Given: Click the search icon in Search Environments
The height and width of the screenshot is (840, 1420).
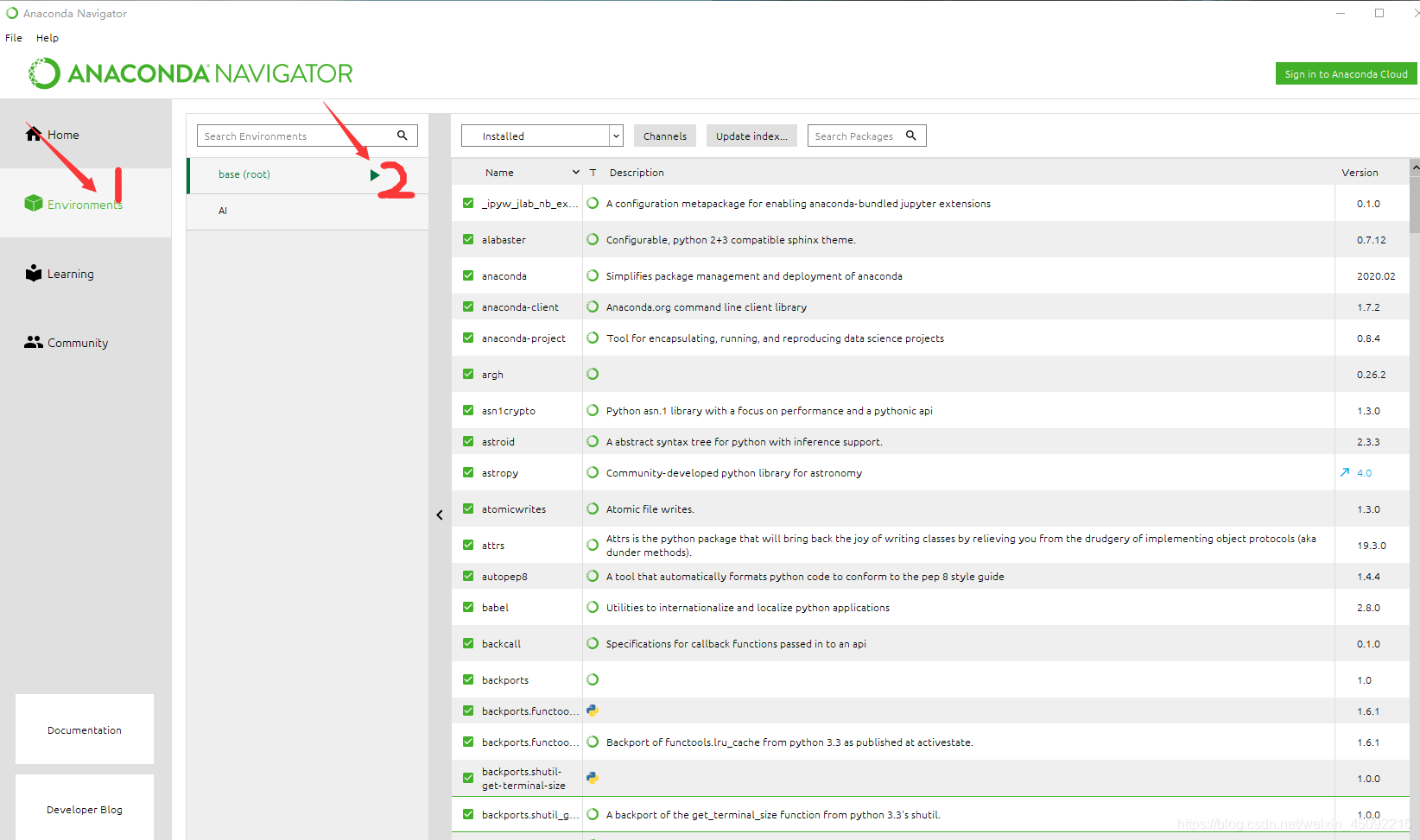Looking at the screenshot, I should pyautogui.click(x=403, y=136).
